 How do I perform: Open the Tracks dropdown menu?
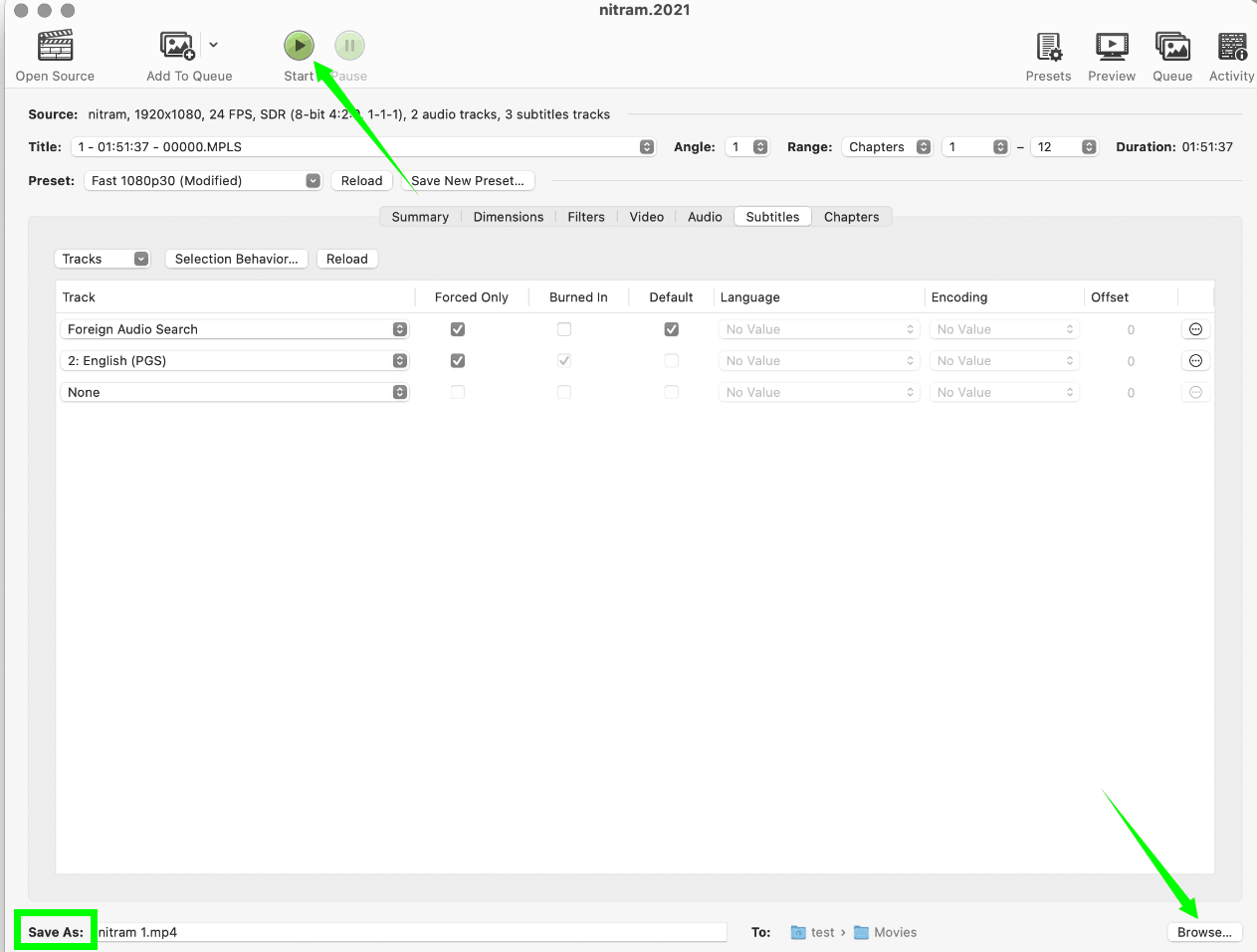coord(101,259)
